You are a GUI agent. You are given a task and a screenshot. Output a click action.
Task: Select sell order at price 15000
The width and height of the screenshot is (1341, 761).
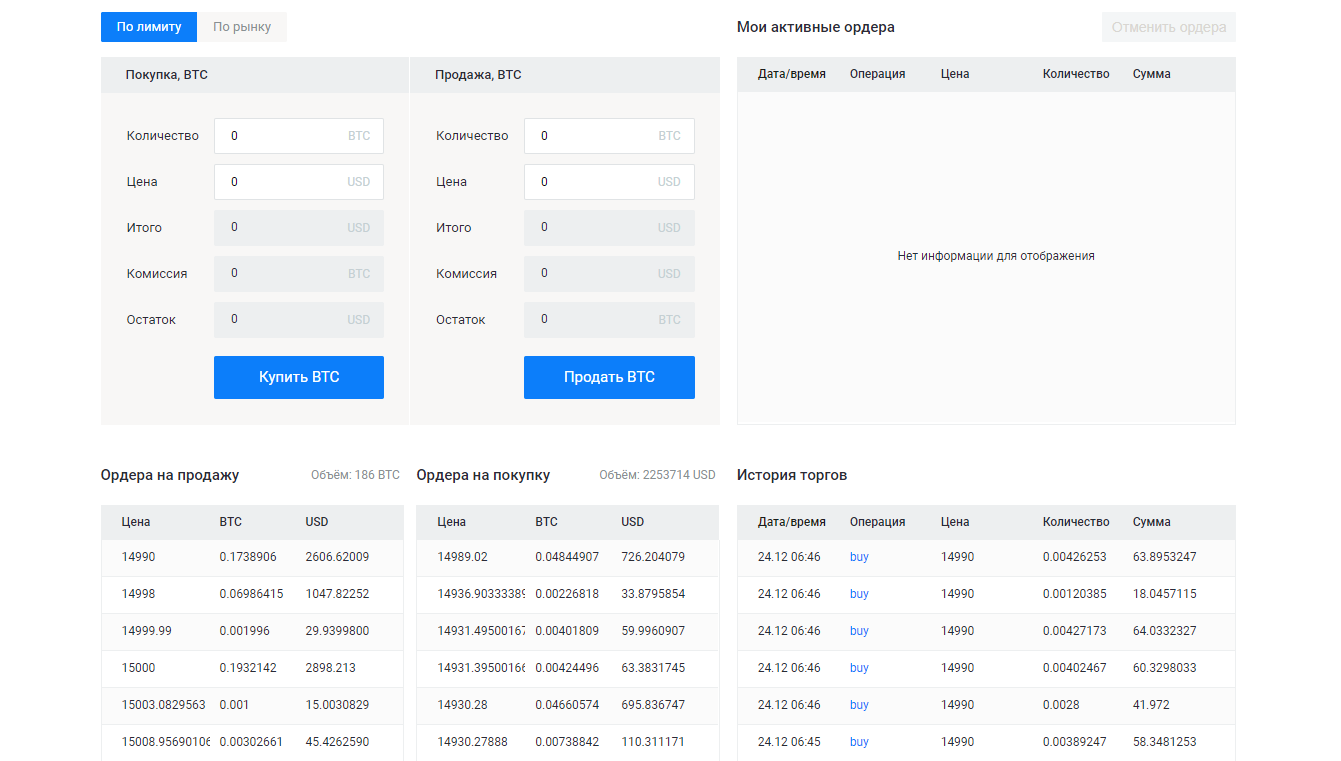(x=252, y=668)
